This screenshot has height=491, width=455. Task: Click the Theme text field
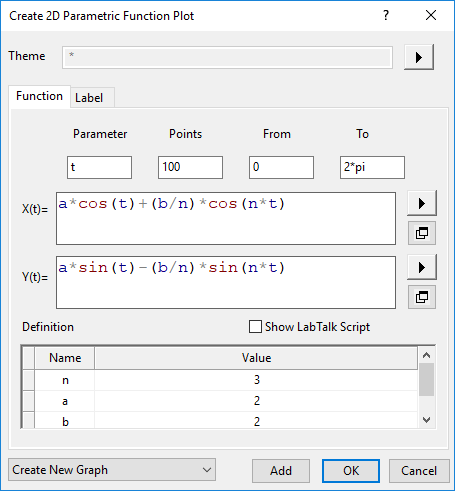[x=227, y=58]
